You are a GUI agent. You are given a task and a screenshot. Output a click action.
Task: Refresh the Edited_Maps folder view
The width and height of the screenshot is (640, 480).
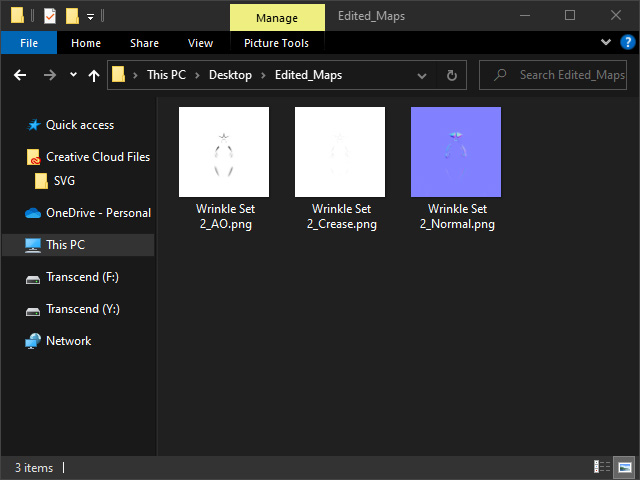click(452, 75)
